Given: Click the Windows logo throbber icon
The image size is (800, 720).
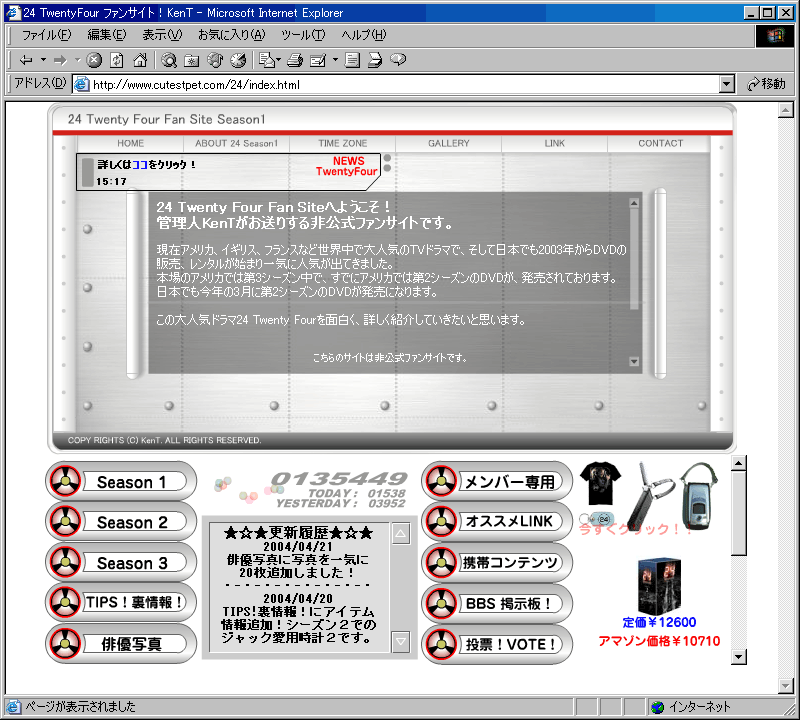Looking at the screenshot, I should point(774,36).
